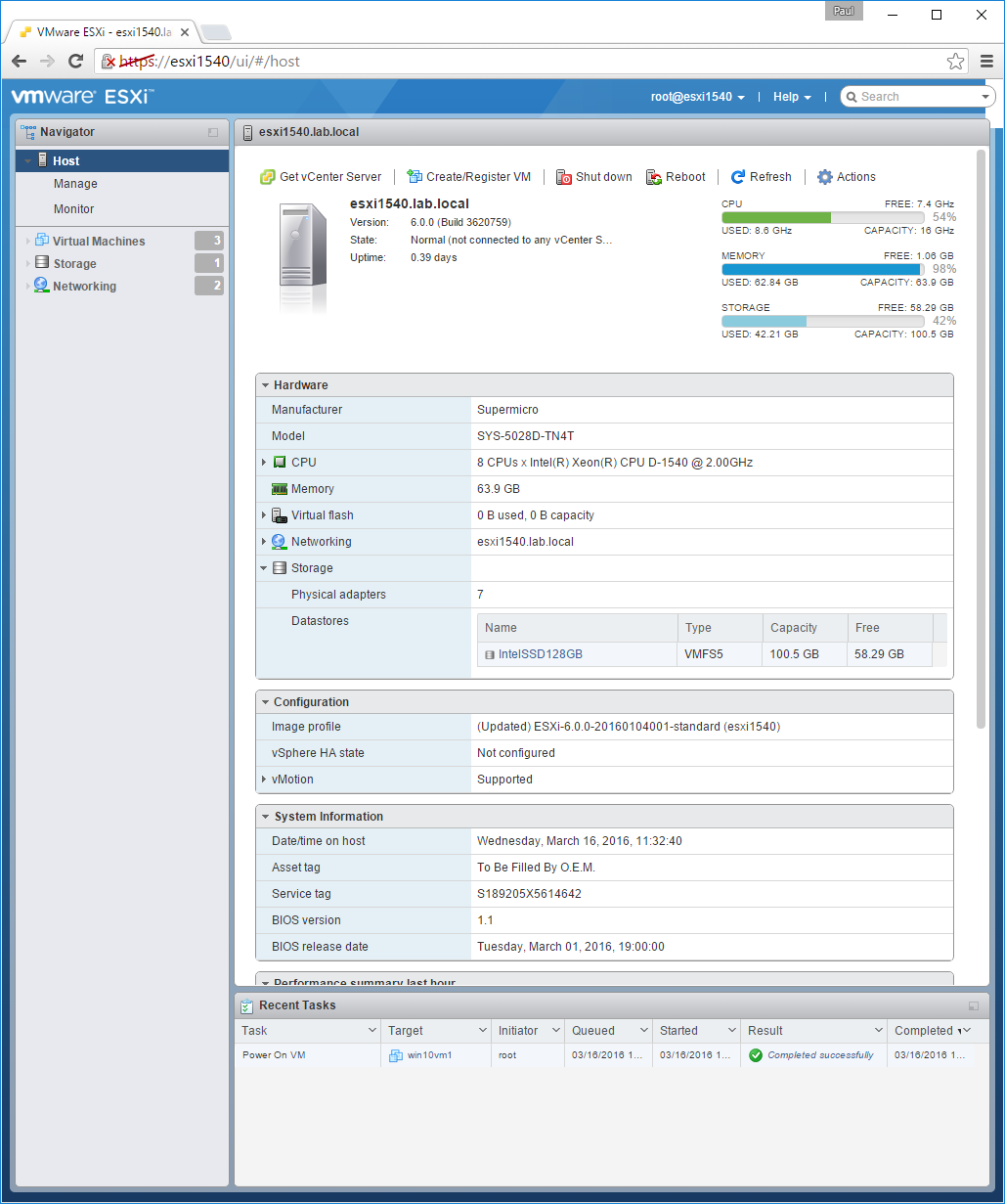Click the main panel vertical scrollbar
This screenshot has width=1005, height=1204.
982,438
